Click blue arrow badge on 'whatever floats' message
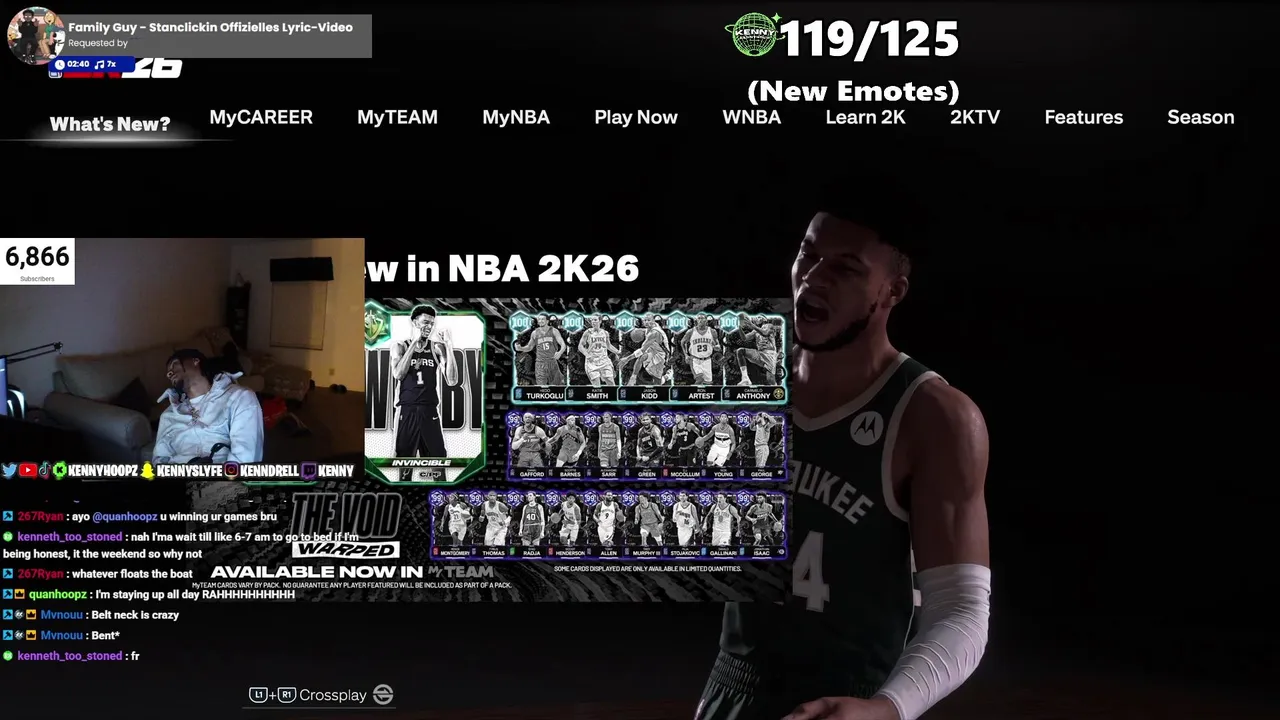1280x720 pixels. (8, 574)
